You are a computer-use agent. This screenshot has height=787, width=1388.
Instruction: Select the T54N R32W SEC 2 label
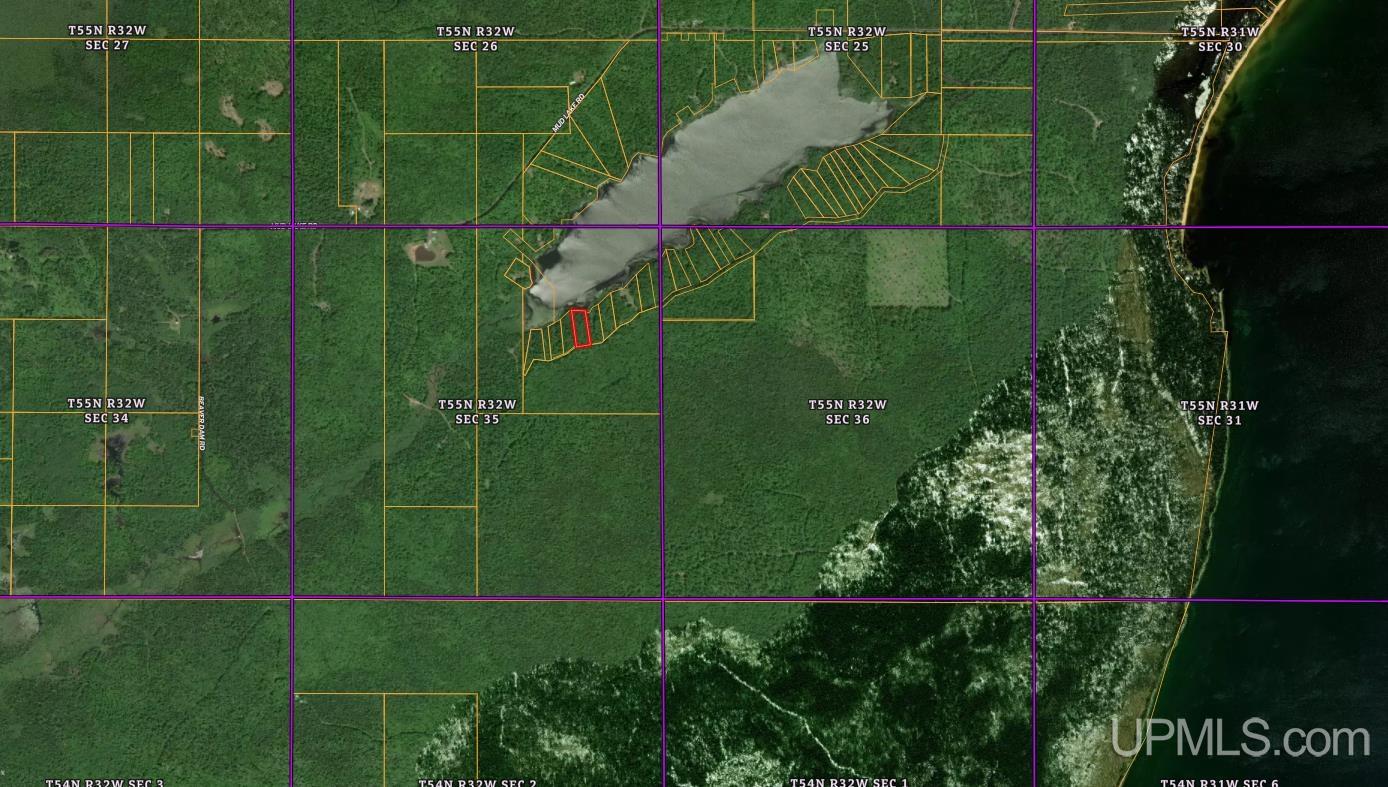click(x=477, y=782)
